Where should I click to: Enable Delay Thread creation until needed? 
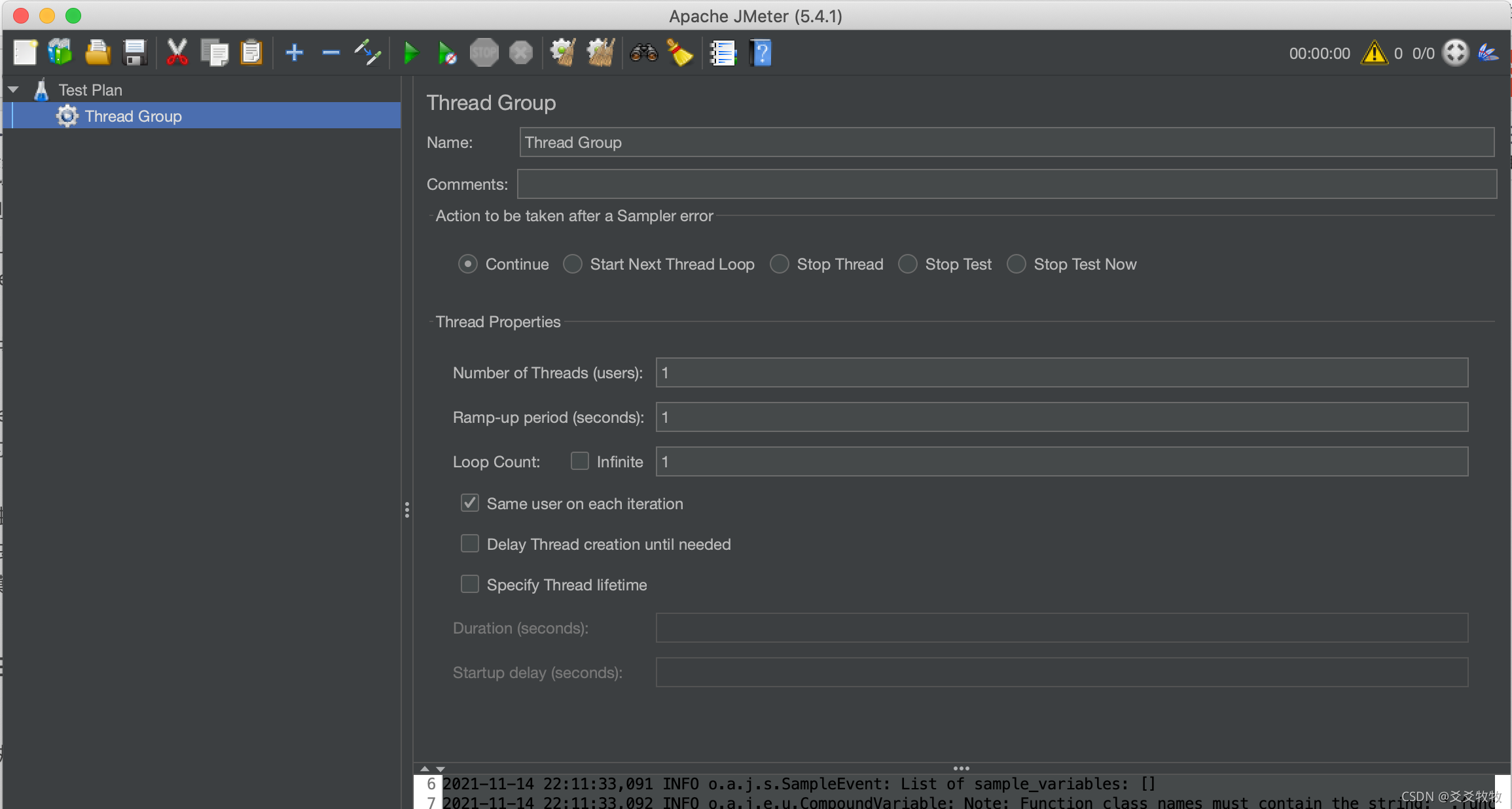(470, 544)
